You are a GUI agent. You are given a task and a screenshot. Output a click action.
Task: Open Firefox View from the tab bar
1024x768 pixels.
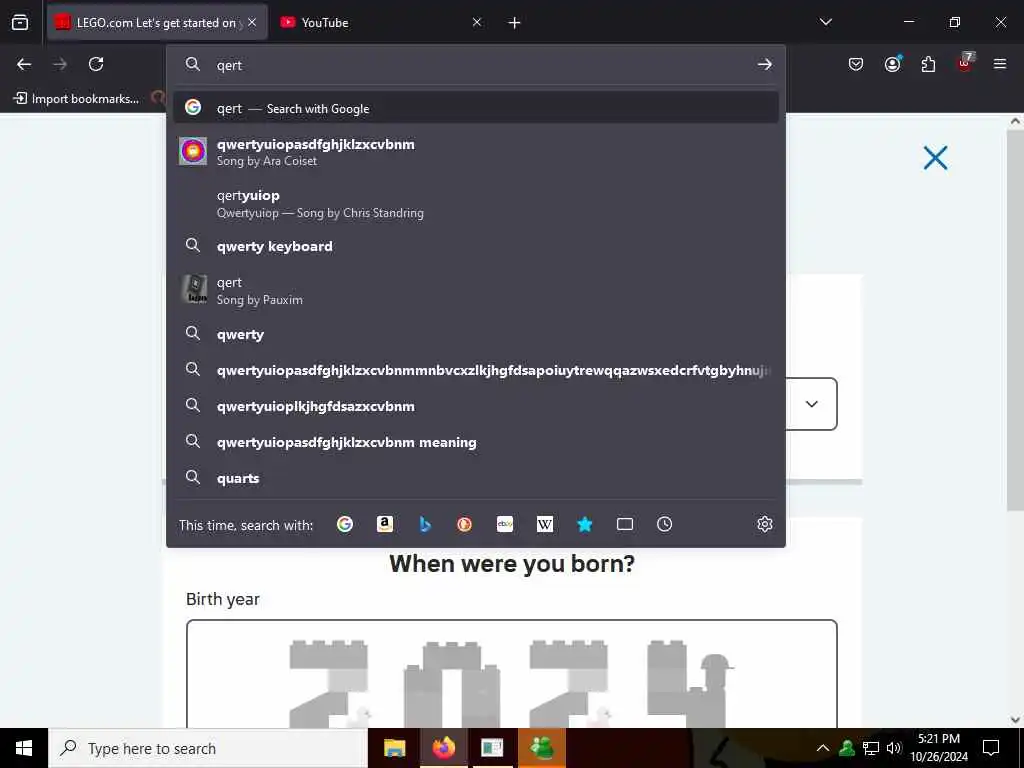20,23
